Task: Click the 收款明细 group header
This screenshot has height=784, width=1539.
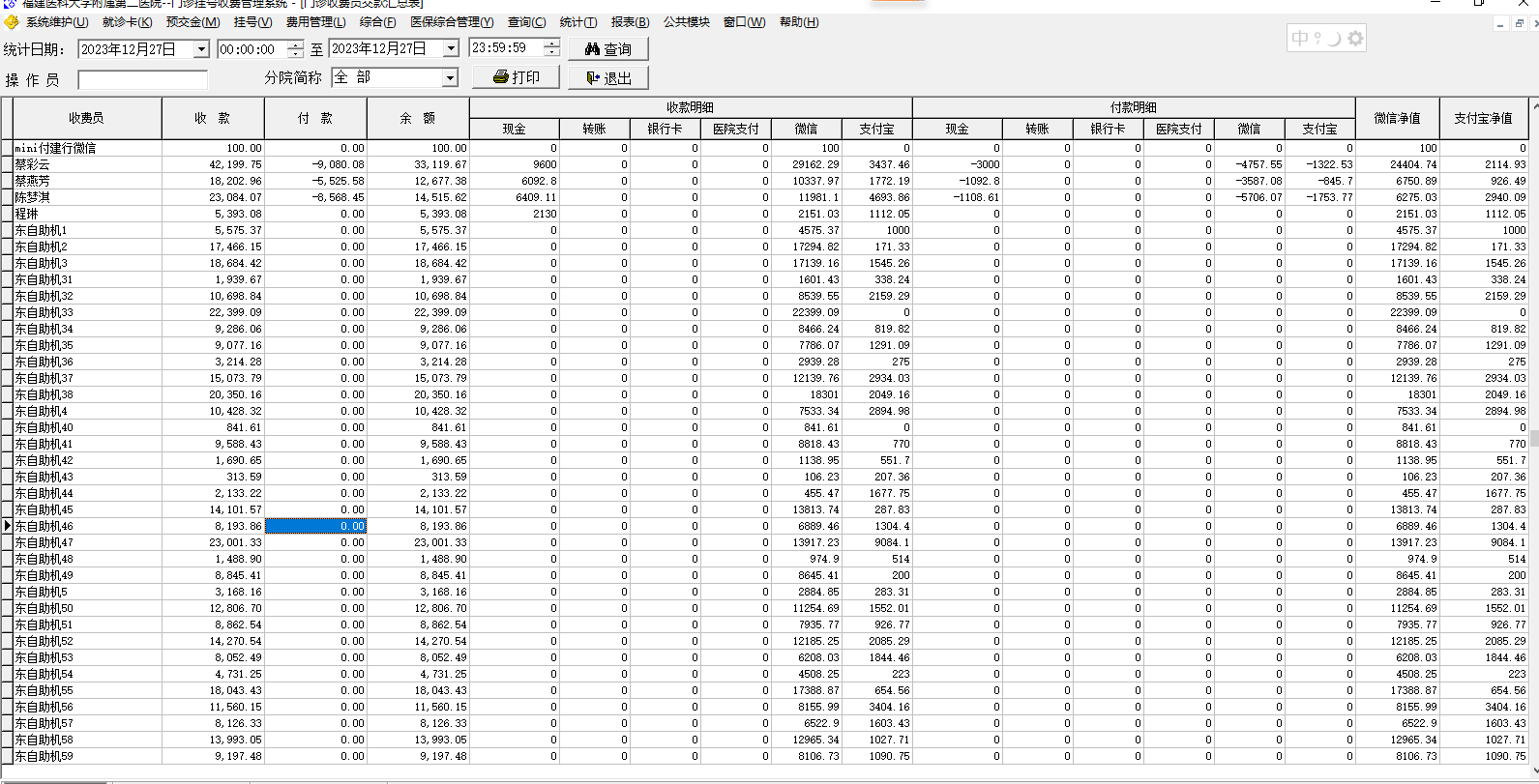Action: pos(691,107)
